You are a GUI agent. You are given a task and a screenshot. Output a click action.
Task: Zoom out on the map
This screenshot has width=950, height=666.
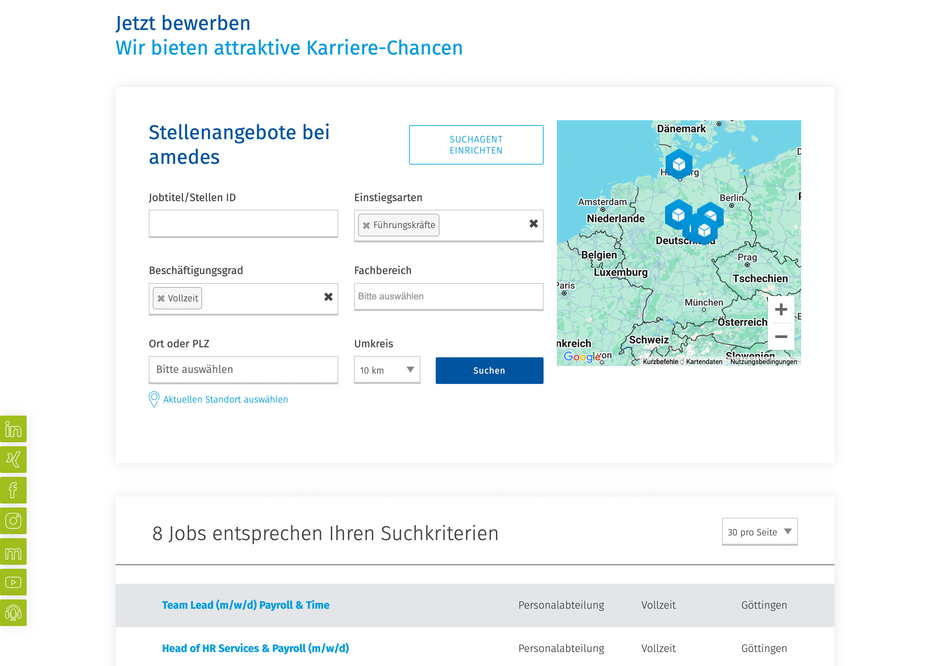click(781, 336)
